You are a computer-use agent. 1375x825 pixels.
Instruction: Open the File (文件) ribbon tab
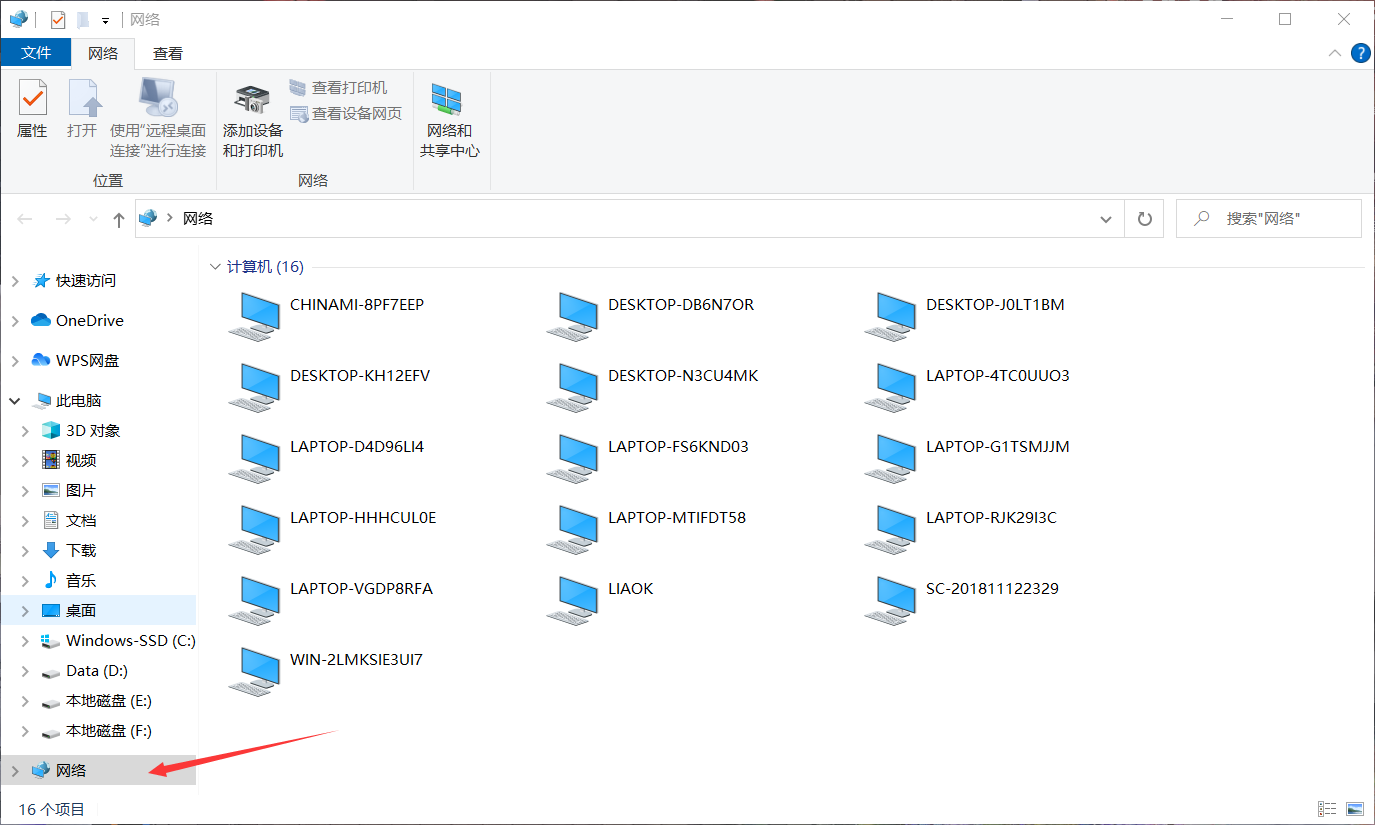click(36, 53)
